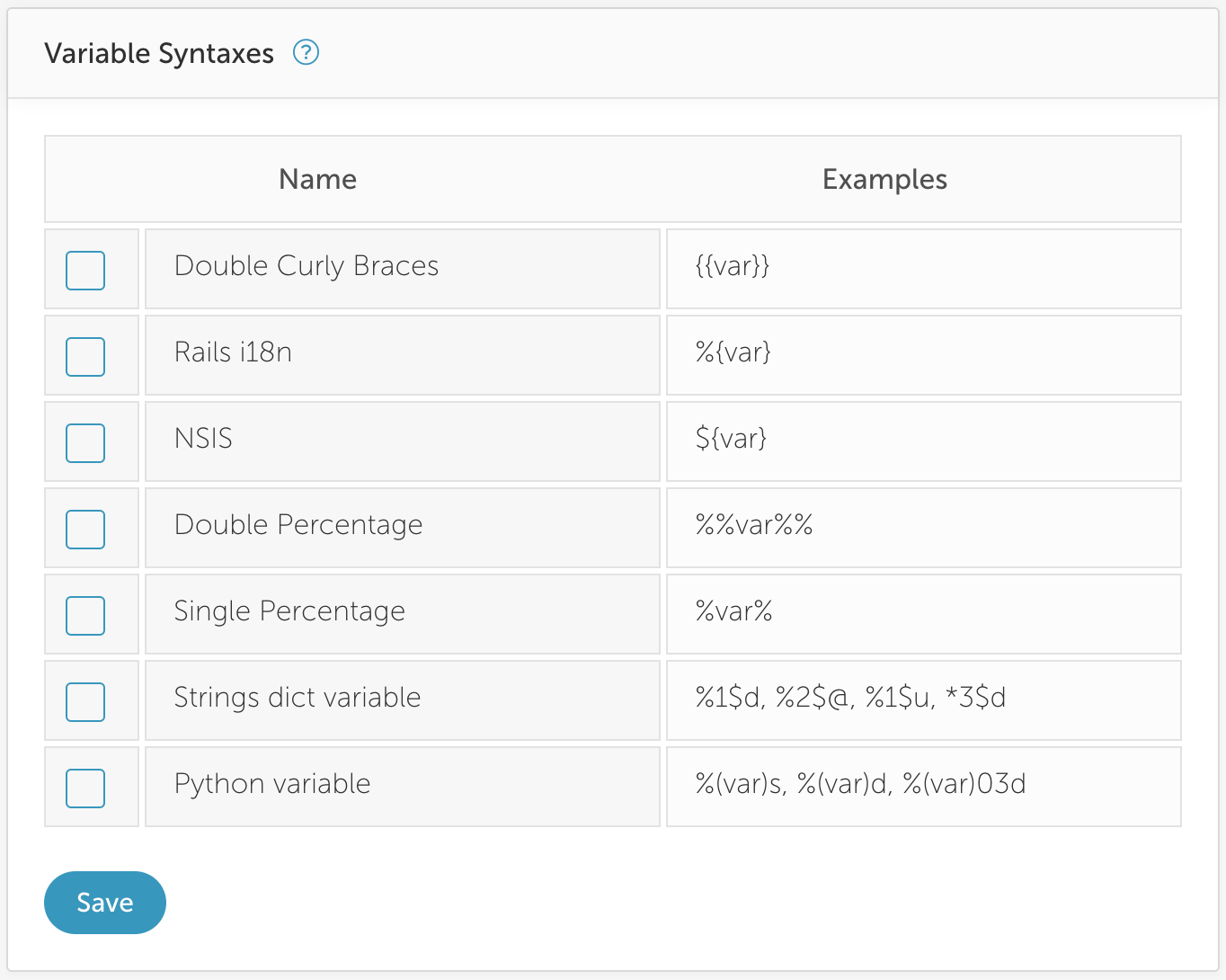Enable the Double Curly Braces checkbox
Screen dimensions: 1226x980
point(85,271)
